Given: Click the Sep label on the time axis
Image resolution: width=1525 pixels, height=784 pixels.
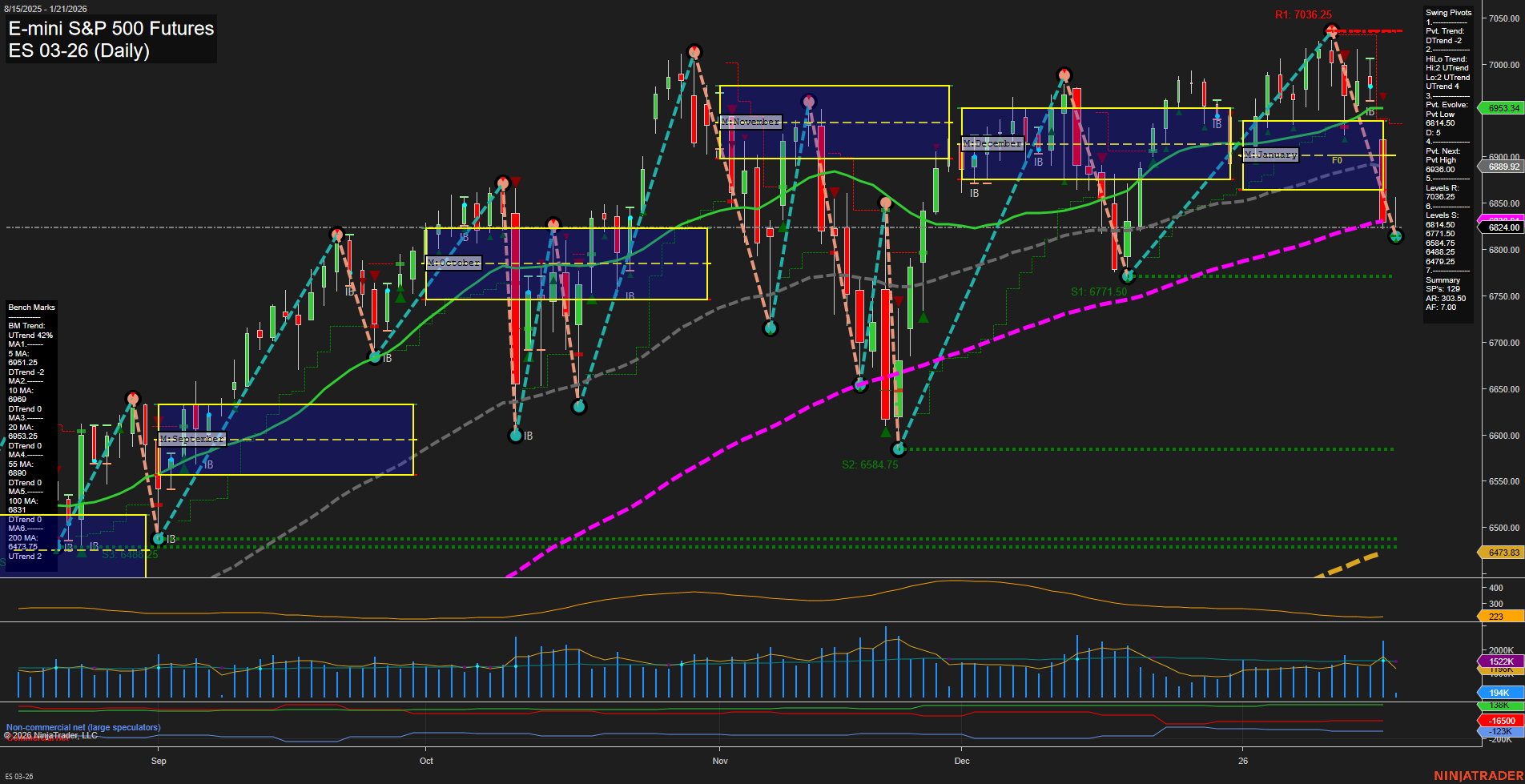Looking at the screenshot, I should coord(159,762).
